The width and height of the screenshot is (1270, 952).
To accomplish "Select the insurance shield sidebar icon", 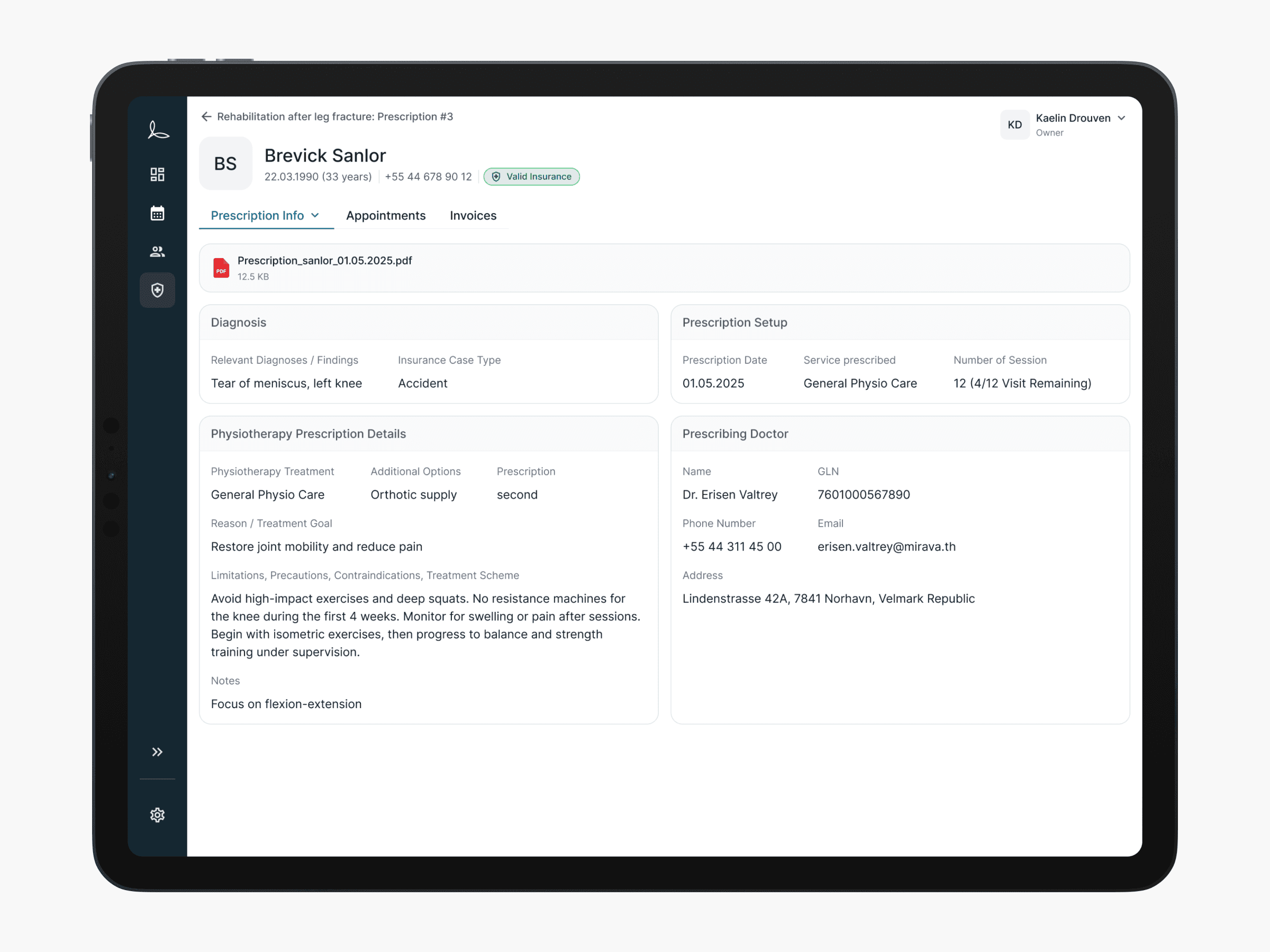I will coord(157,290).
